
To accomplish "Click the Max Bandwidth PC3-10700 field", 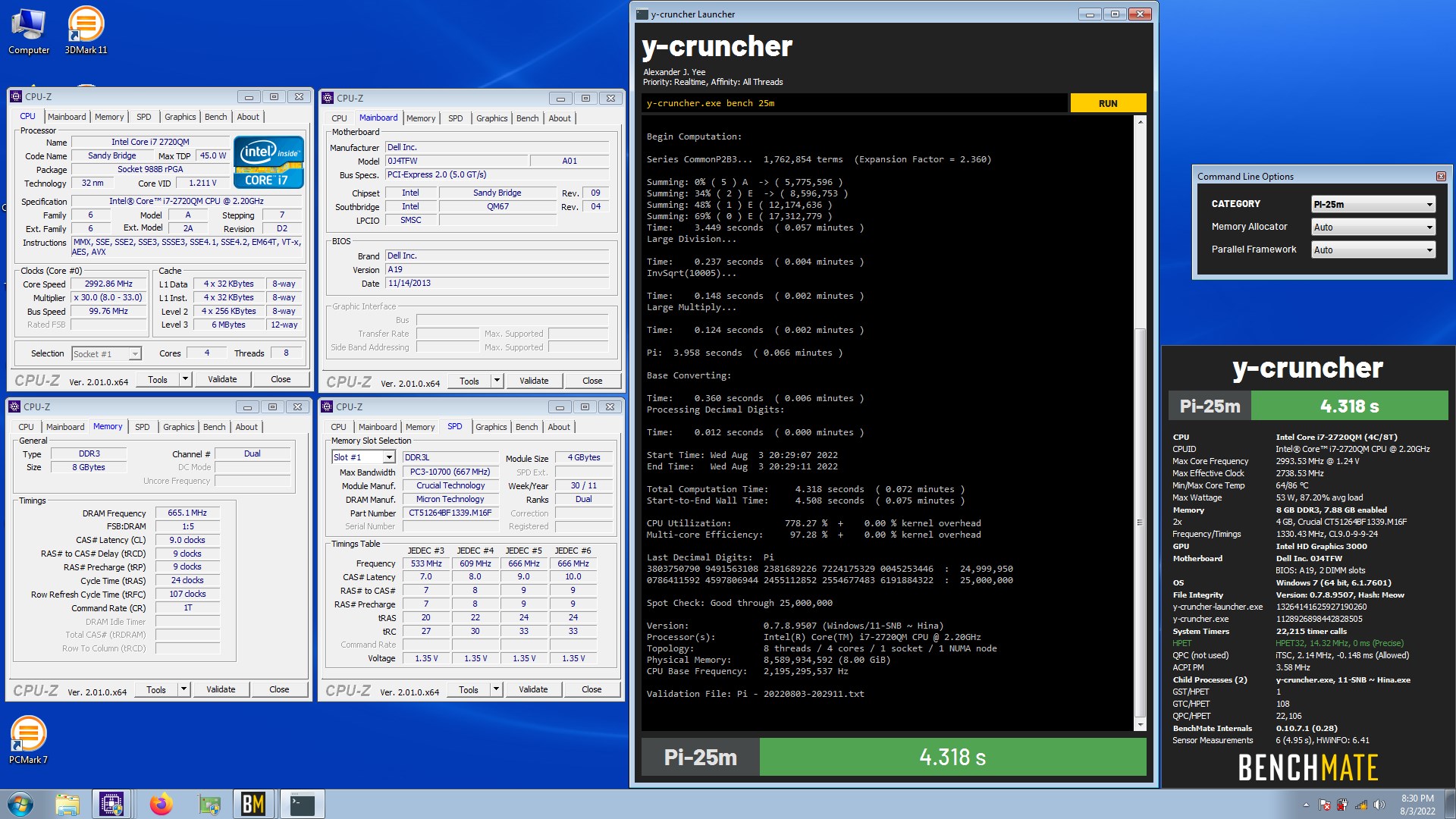I will pyautogui.click(x=450, y=472).
